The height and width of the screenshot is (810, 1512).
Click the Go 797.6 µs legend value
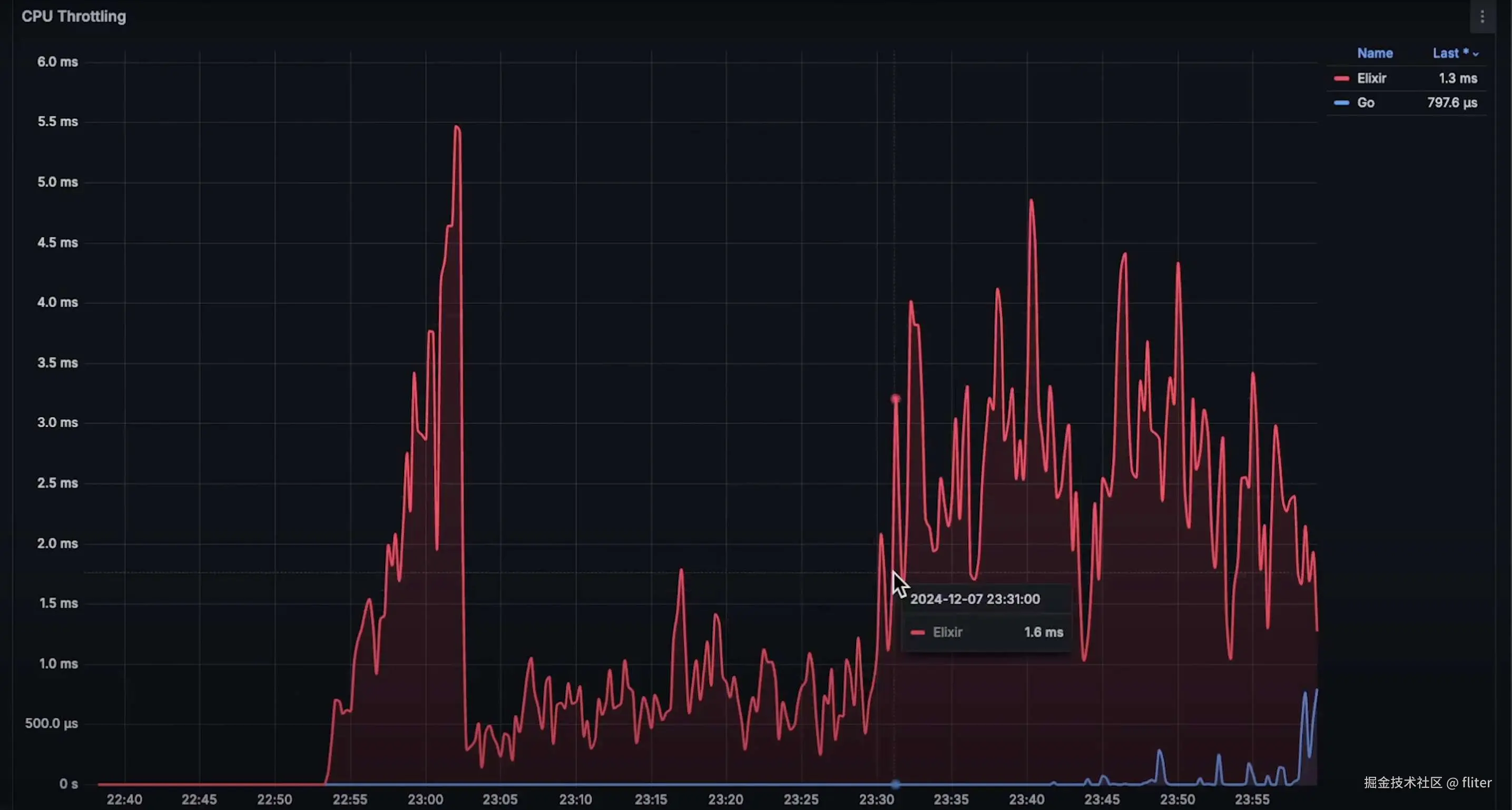click(x=1451, y=103)
